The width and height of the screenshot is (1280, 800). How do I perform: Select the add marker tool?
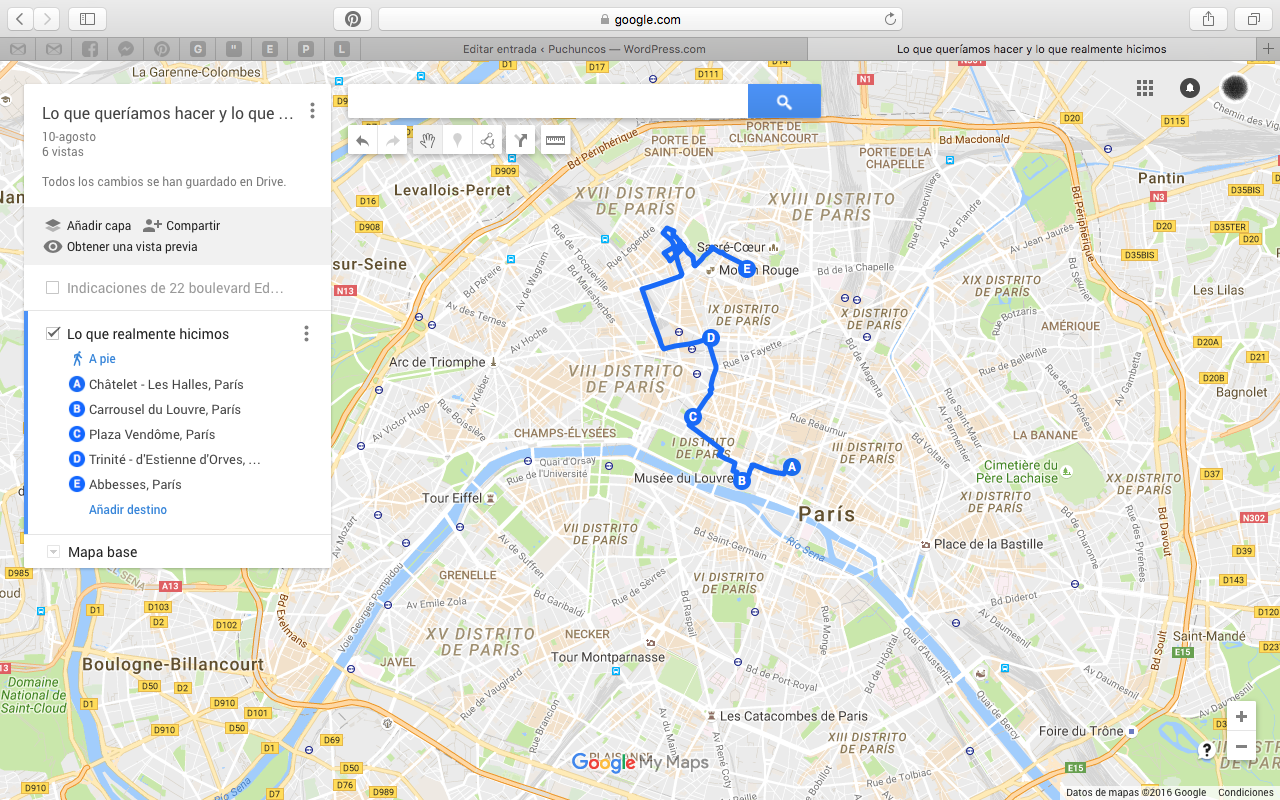(x=457, y=141)
